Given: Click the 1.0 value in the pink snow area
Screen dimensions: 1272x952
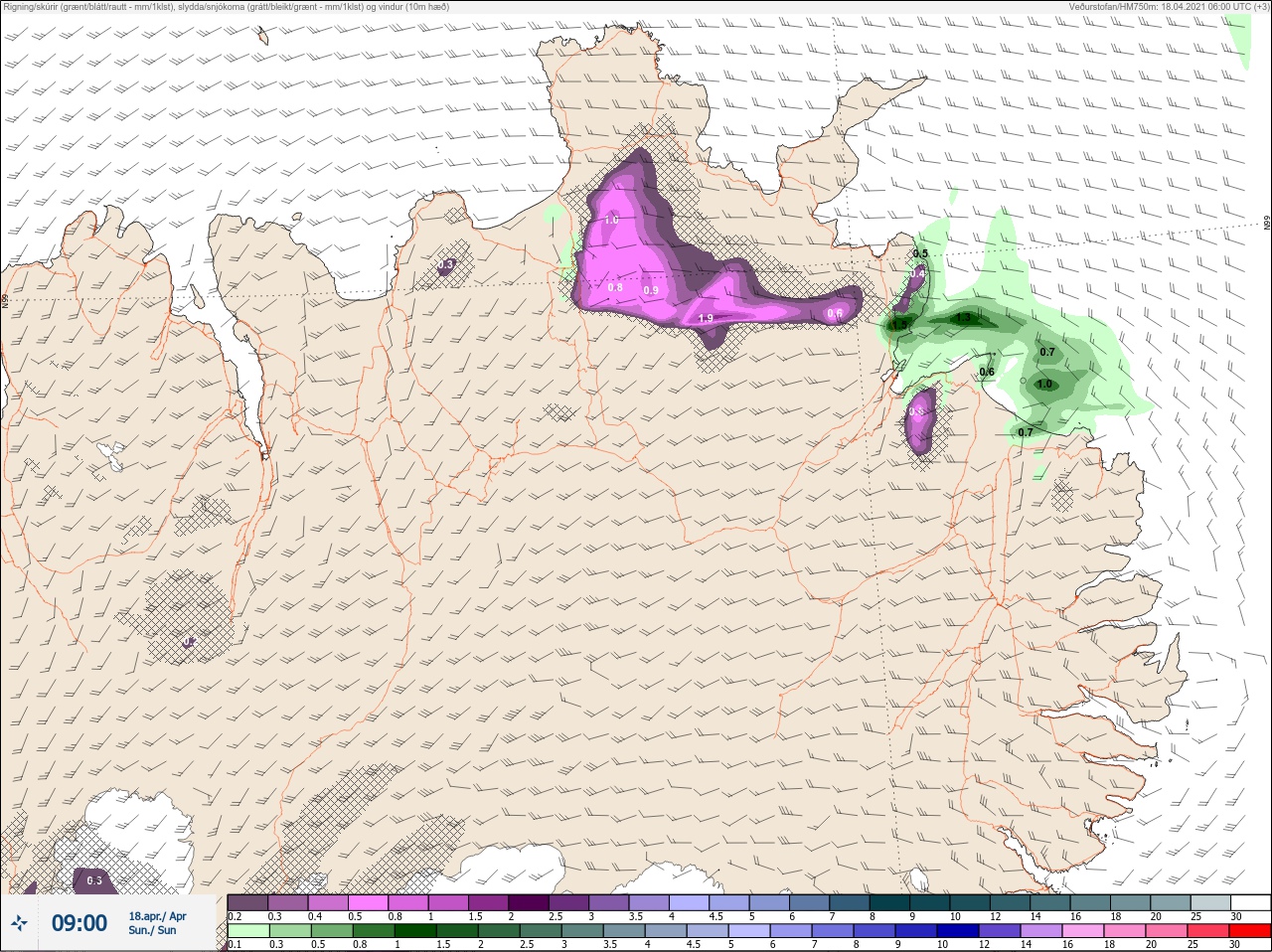Looking at the screenshot, I should [x=611, y=220].
